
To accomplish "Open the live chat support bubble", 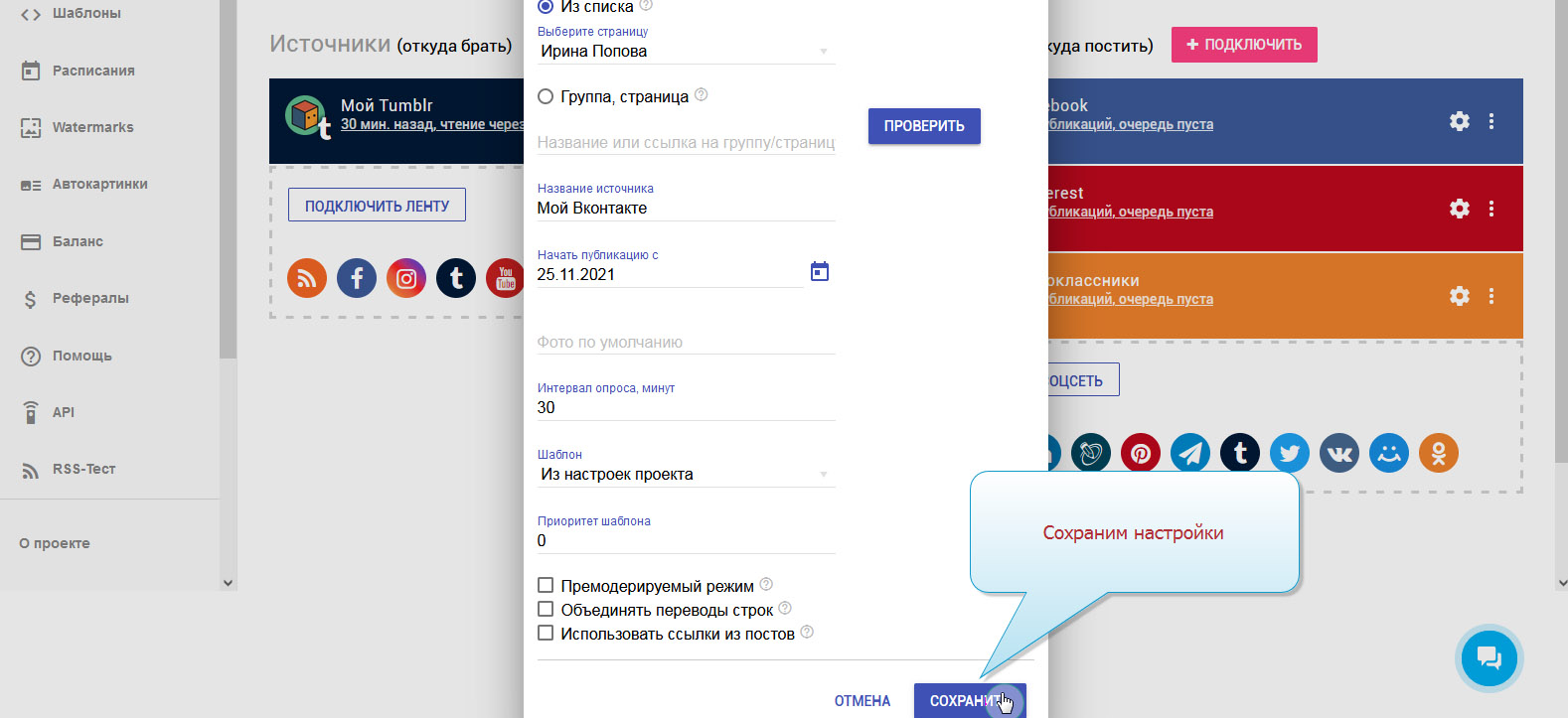I will coord(1489,657).
